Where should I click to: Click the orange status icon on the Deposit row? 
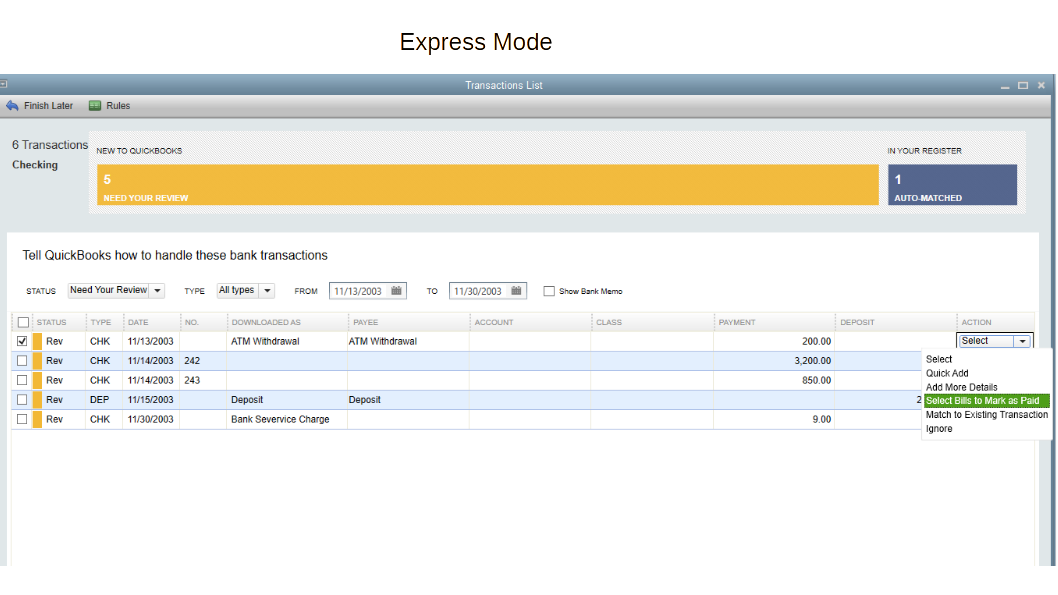37,399
